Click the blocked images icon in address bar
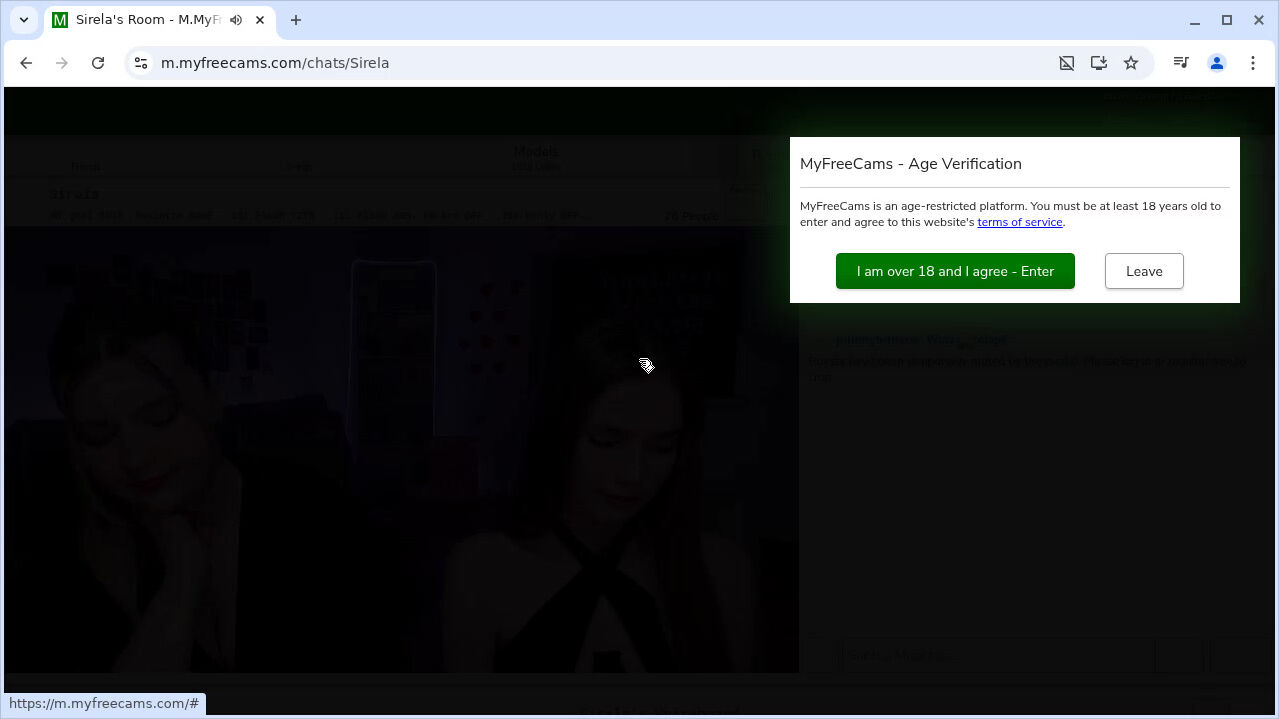Screen dimensions: 1279x719 click(x=1067, y=63)
